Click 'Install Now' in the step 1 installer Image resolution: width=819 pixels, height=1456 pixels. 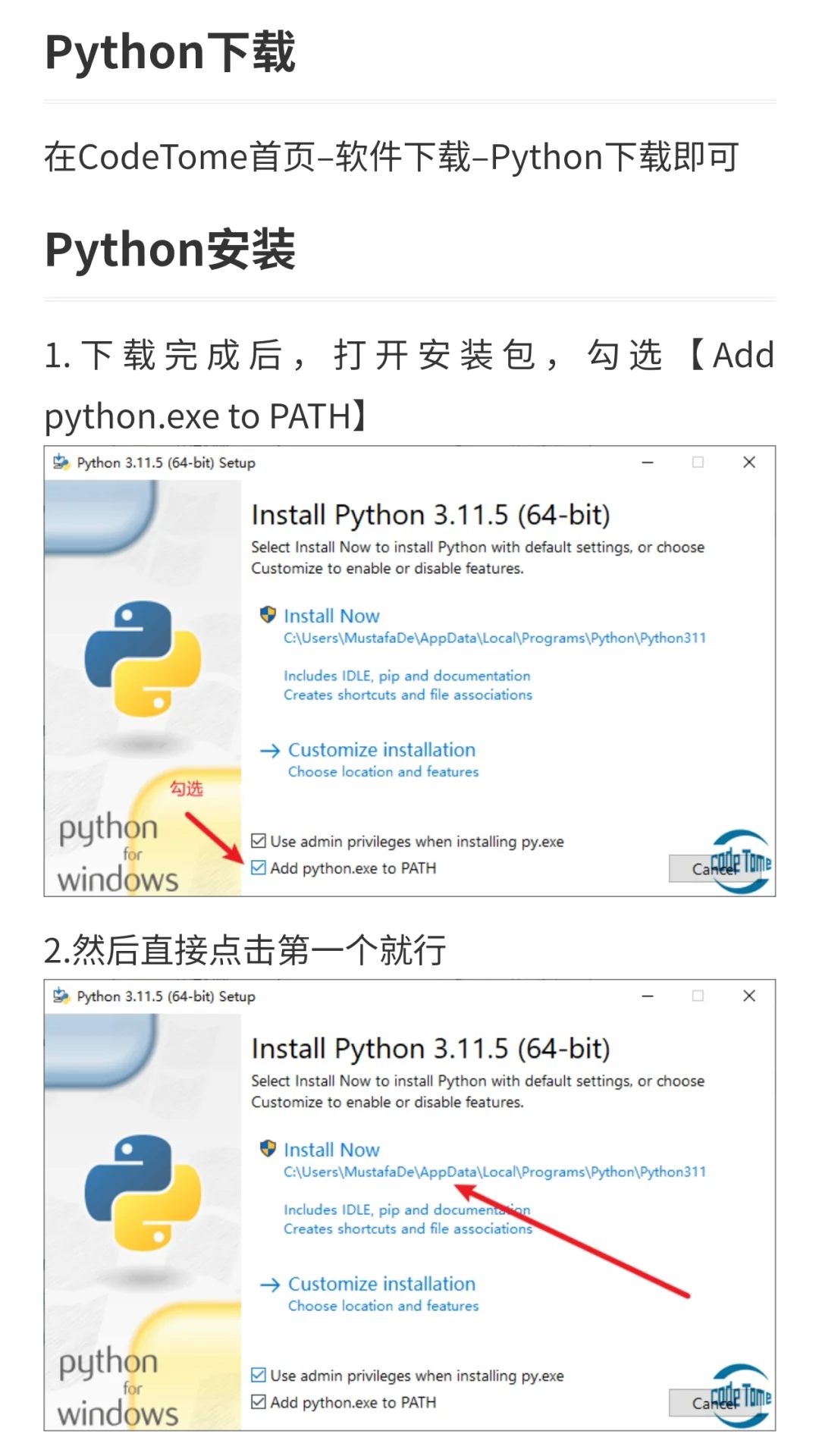click(x=331, y=616)
